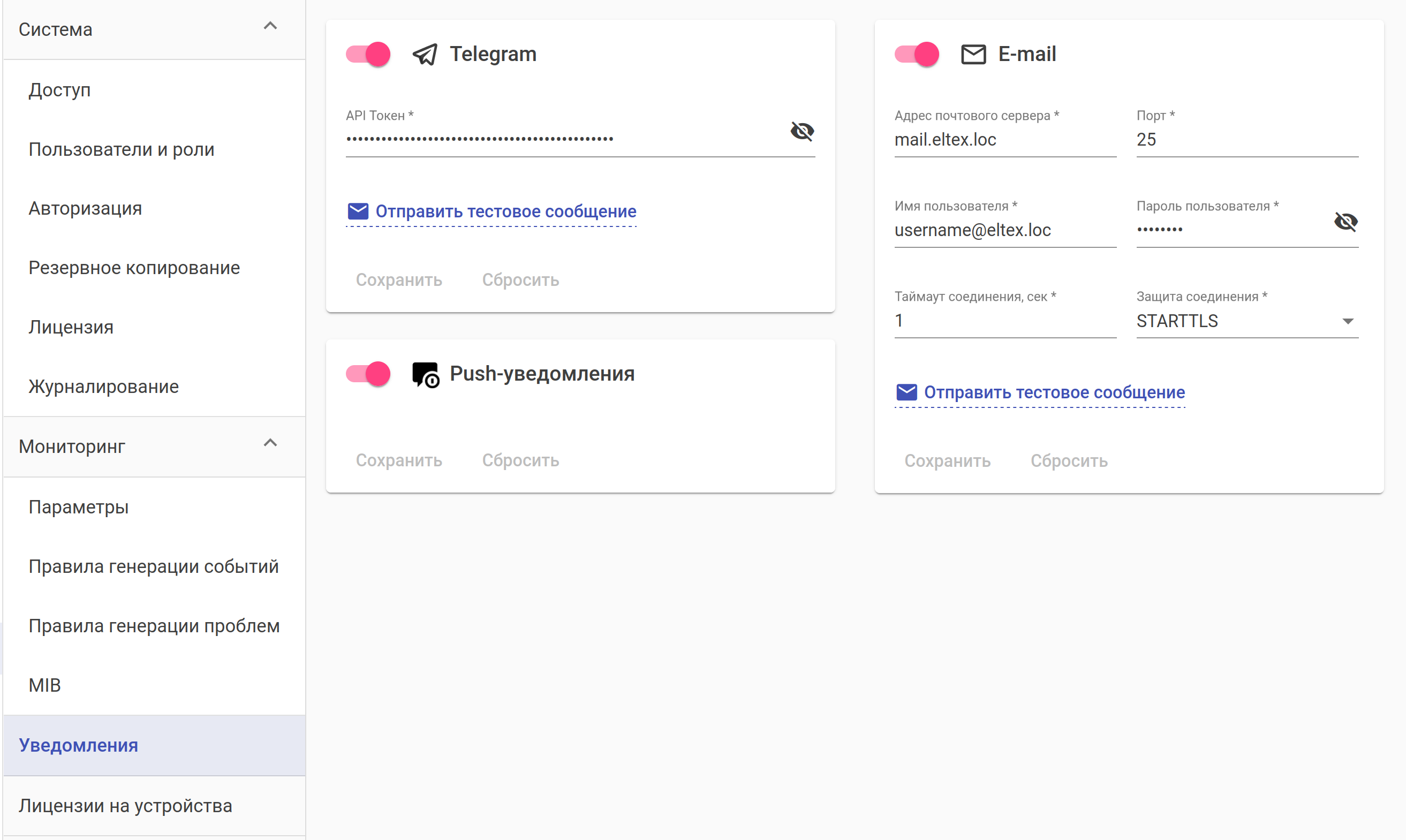Click the E-mail envelope icon in card header
This screenshot has height=840, width=1406.
pyautogui.click(x=973, y=54)
